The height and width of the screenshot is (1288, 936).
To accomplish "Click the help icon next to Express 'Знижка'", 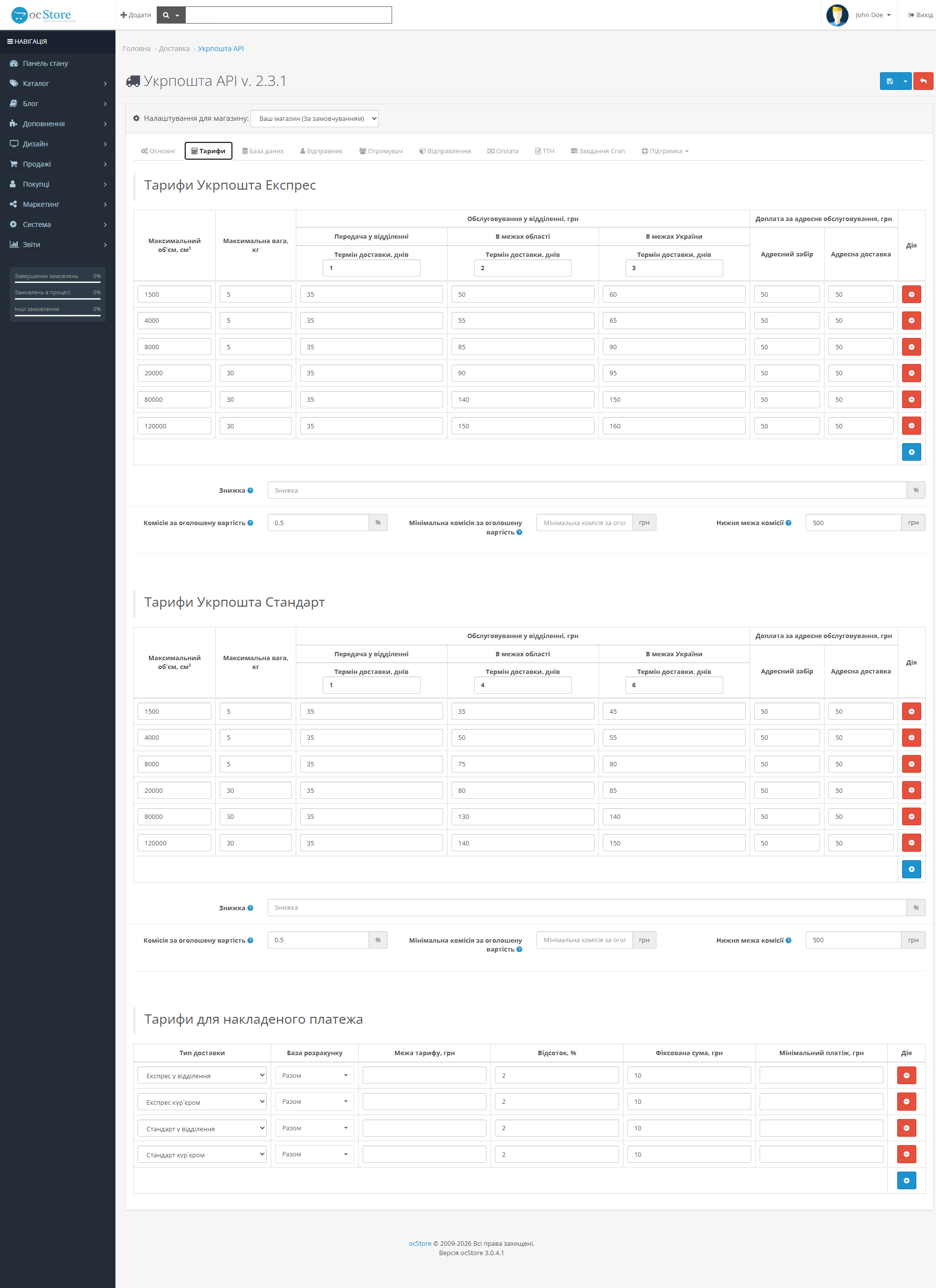I will pos(251,491).
